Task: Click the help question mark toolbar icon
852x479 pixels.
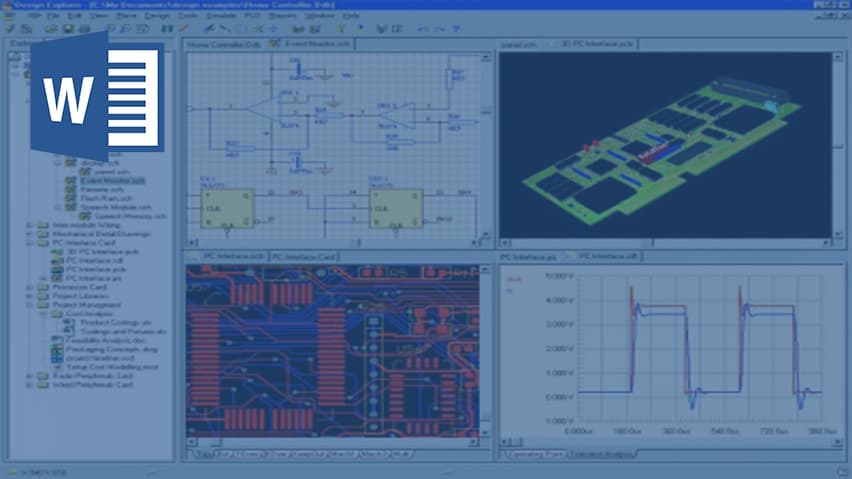Action: [456, 29]
